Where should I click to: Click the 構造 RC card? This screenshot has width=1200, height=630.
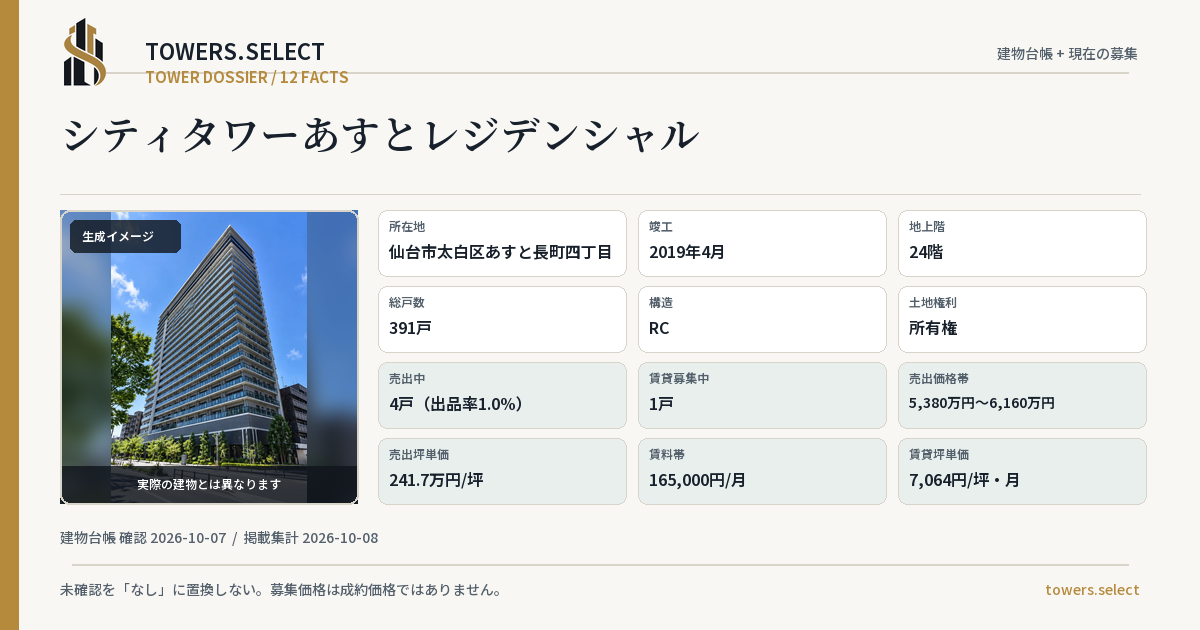click(762, 319)
